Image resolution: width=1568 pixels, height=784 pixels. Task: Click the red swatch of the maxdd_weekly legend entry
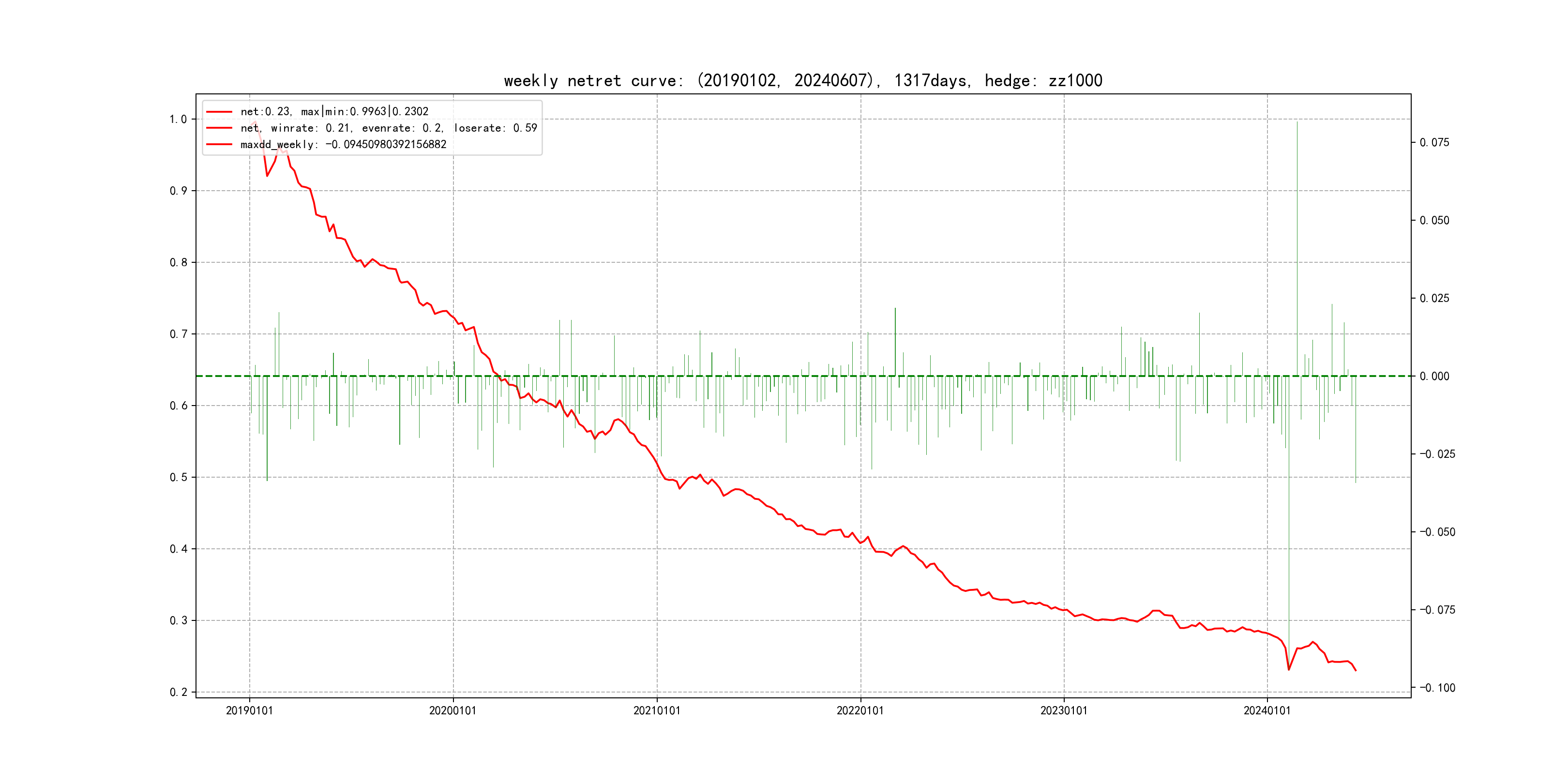(219, 145)
